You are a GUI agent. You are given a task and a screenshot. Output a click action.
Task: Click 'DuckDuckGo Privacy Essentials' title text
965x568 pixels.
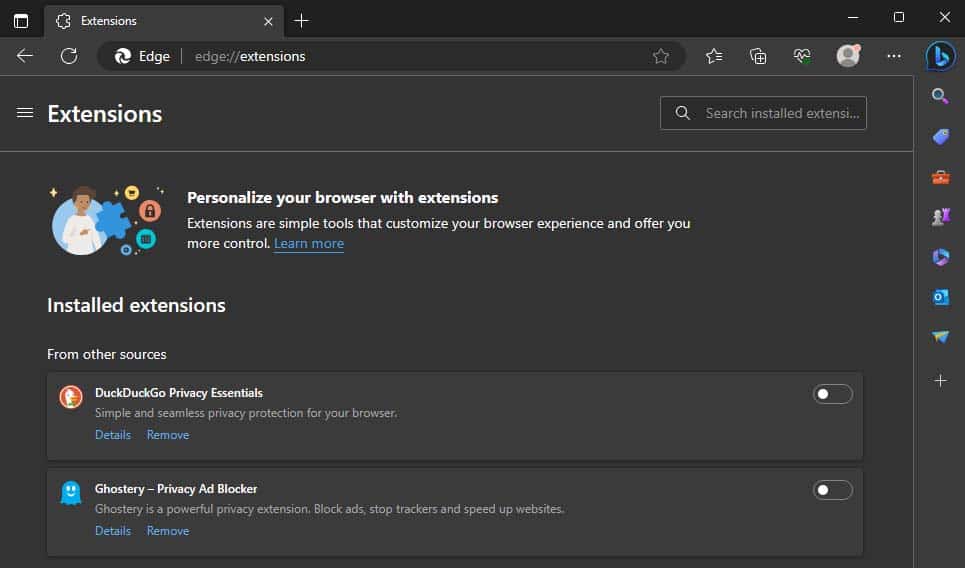coord(178,393)
